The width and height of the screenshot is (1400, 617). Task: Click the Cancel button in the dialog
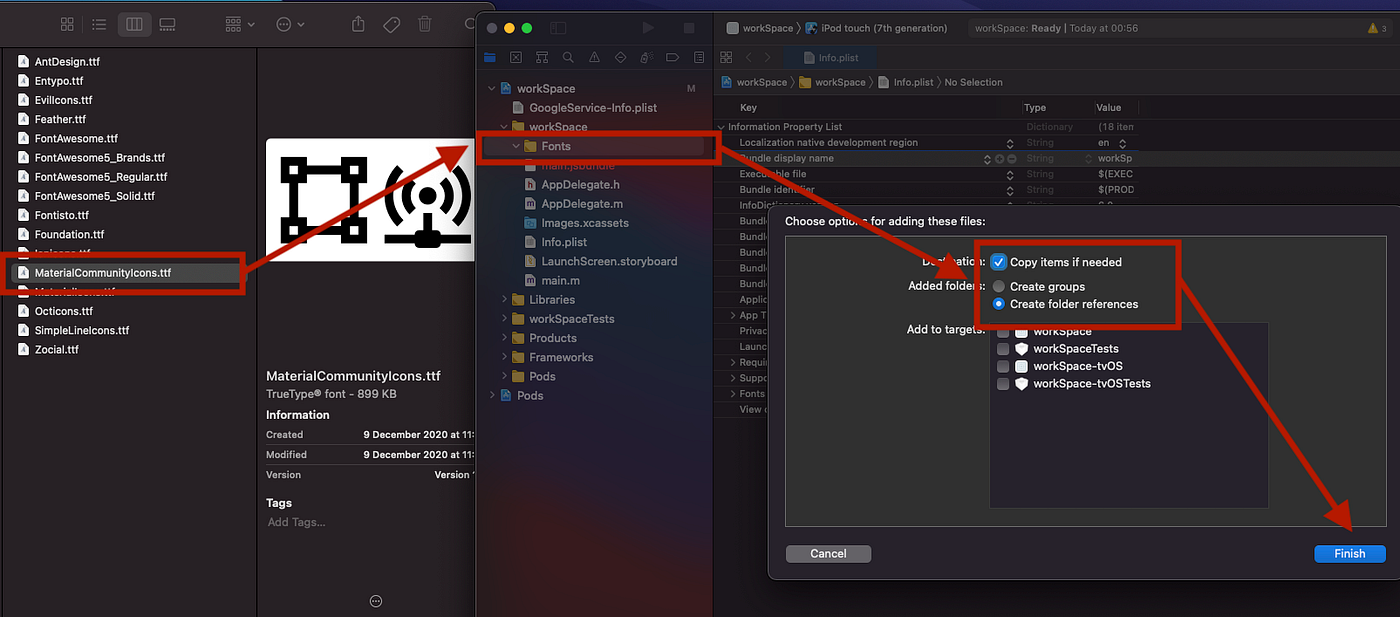pos(827,553)
